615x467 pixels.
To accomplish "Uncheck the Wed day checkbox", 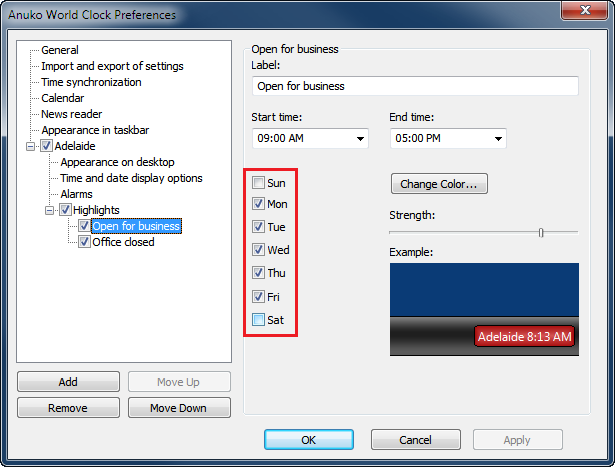I will [259, 250].
